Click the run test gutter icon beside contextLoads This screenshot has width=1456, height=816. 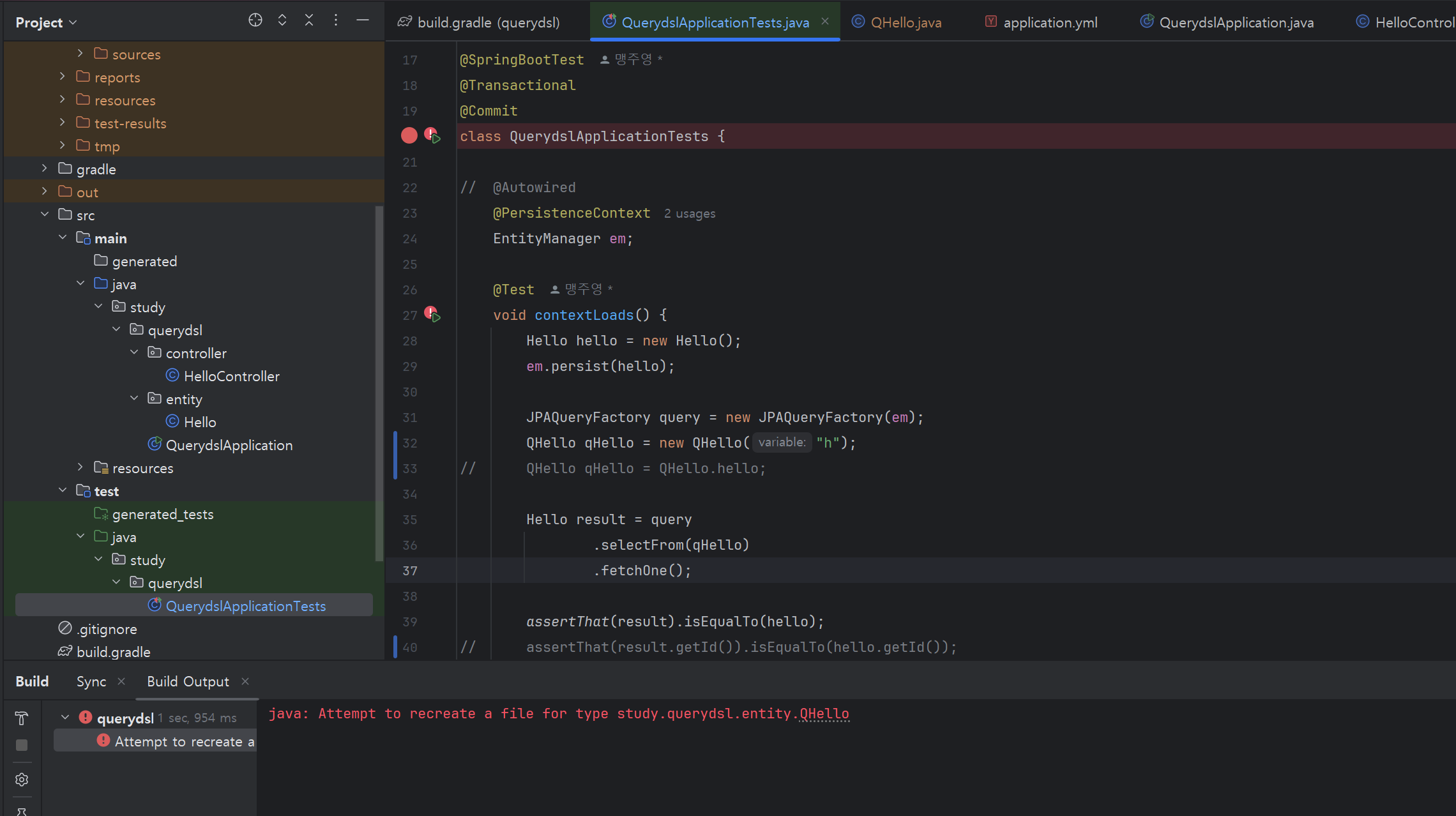pyautogui.click(x=434, y=315)
